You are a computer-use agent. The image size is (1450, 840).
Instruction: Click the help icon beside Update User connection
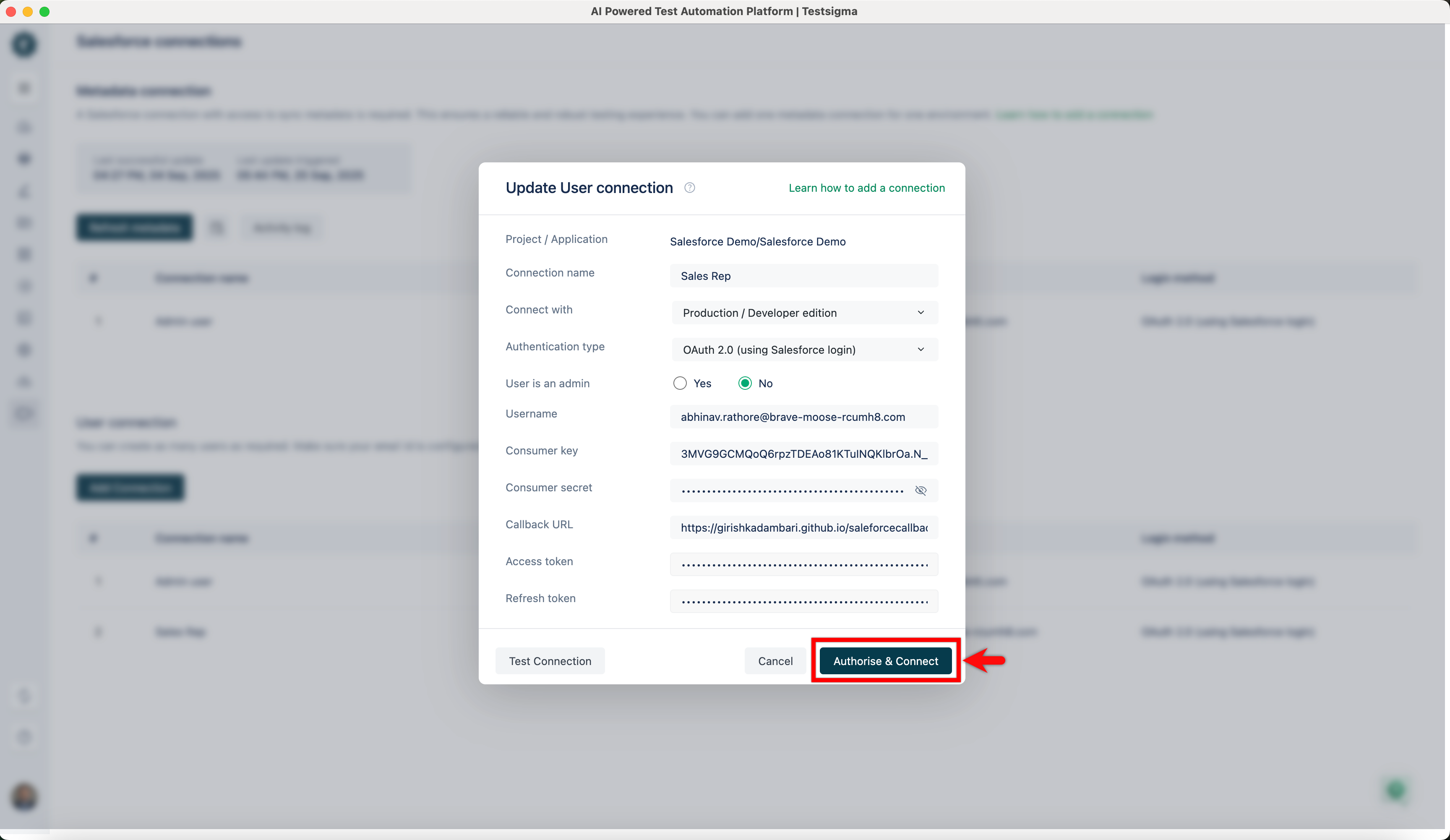pos(689,188)
